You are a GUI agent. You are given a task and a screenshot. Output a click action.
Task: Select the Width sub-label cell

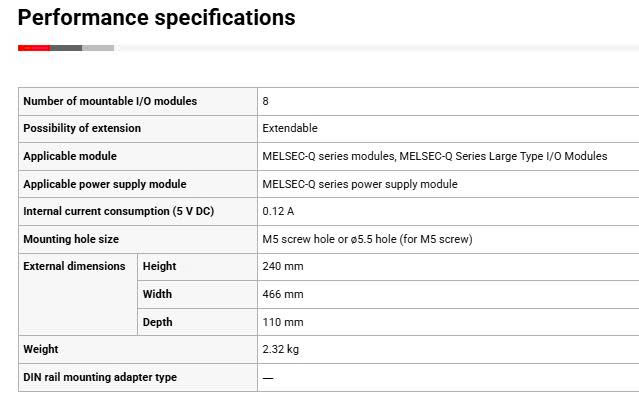(158, 294)
